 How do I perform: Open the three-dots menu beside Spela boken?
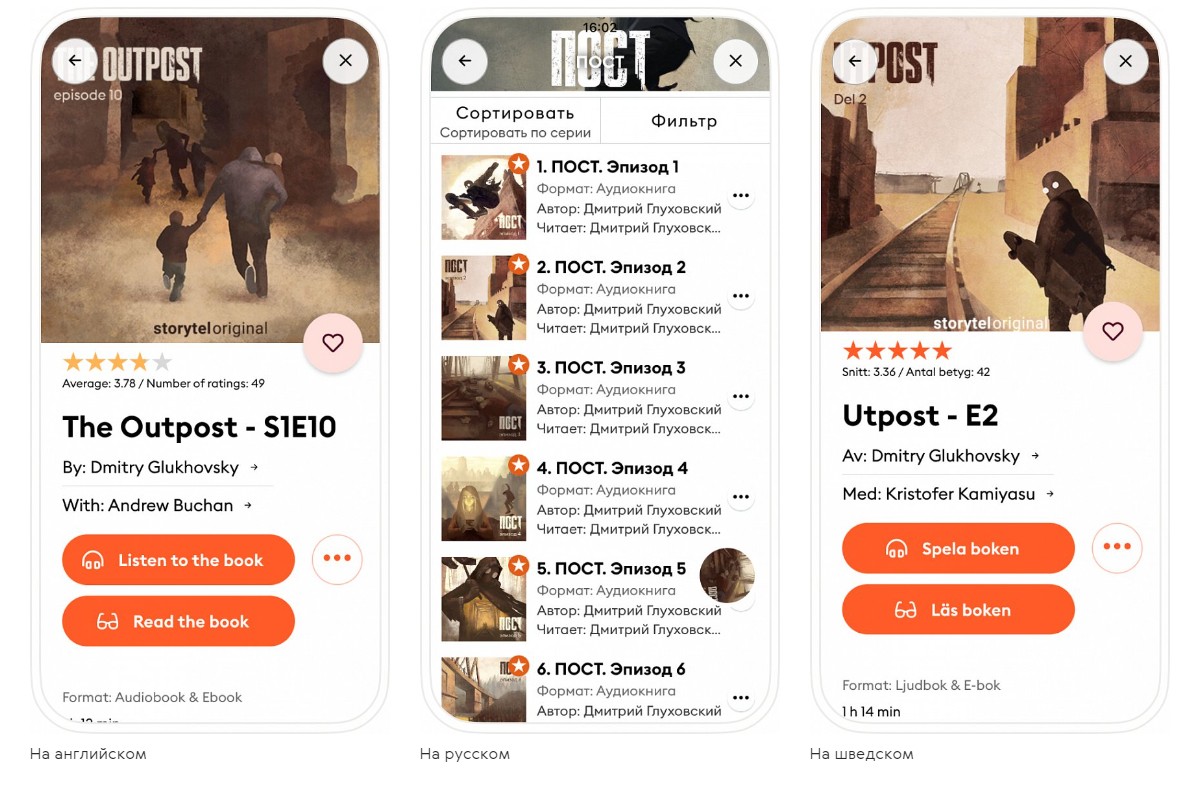(x=1117, y=547)
